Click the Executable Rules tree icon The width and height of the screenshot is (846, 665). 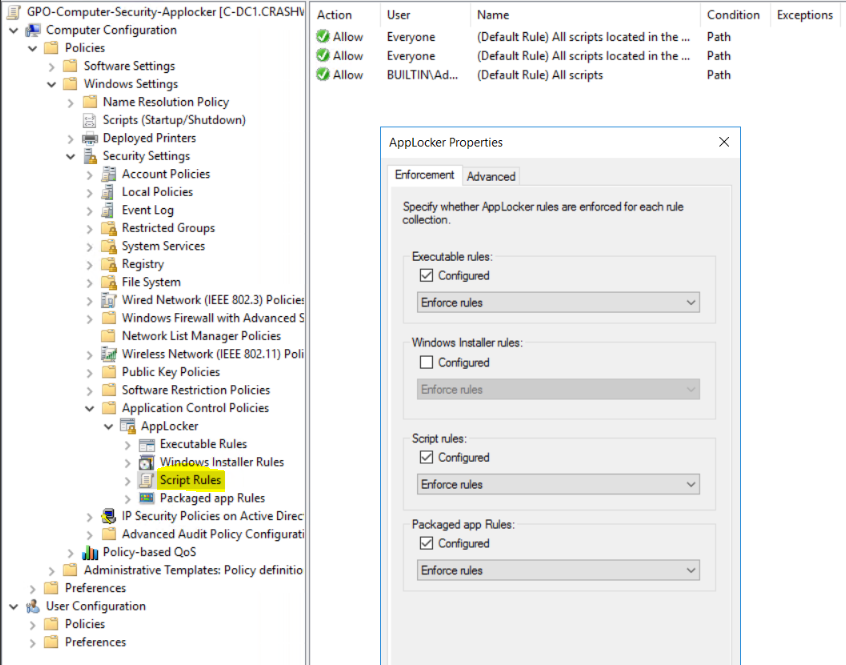(x=146, y=444)
